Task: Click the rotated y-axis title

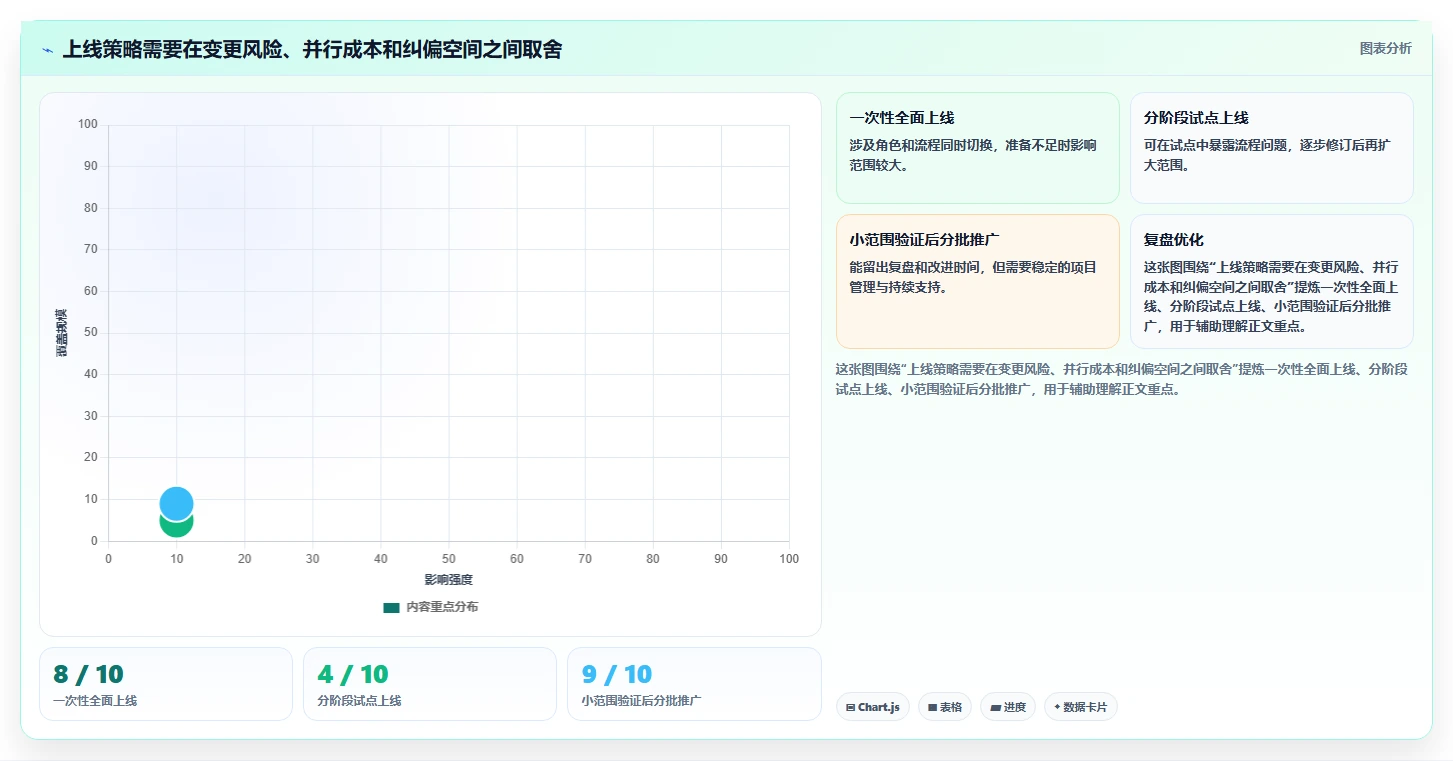Action: pyautogui.click(x=61, y=333)
